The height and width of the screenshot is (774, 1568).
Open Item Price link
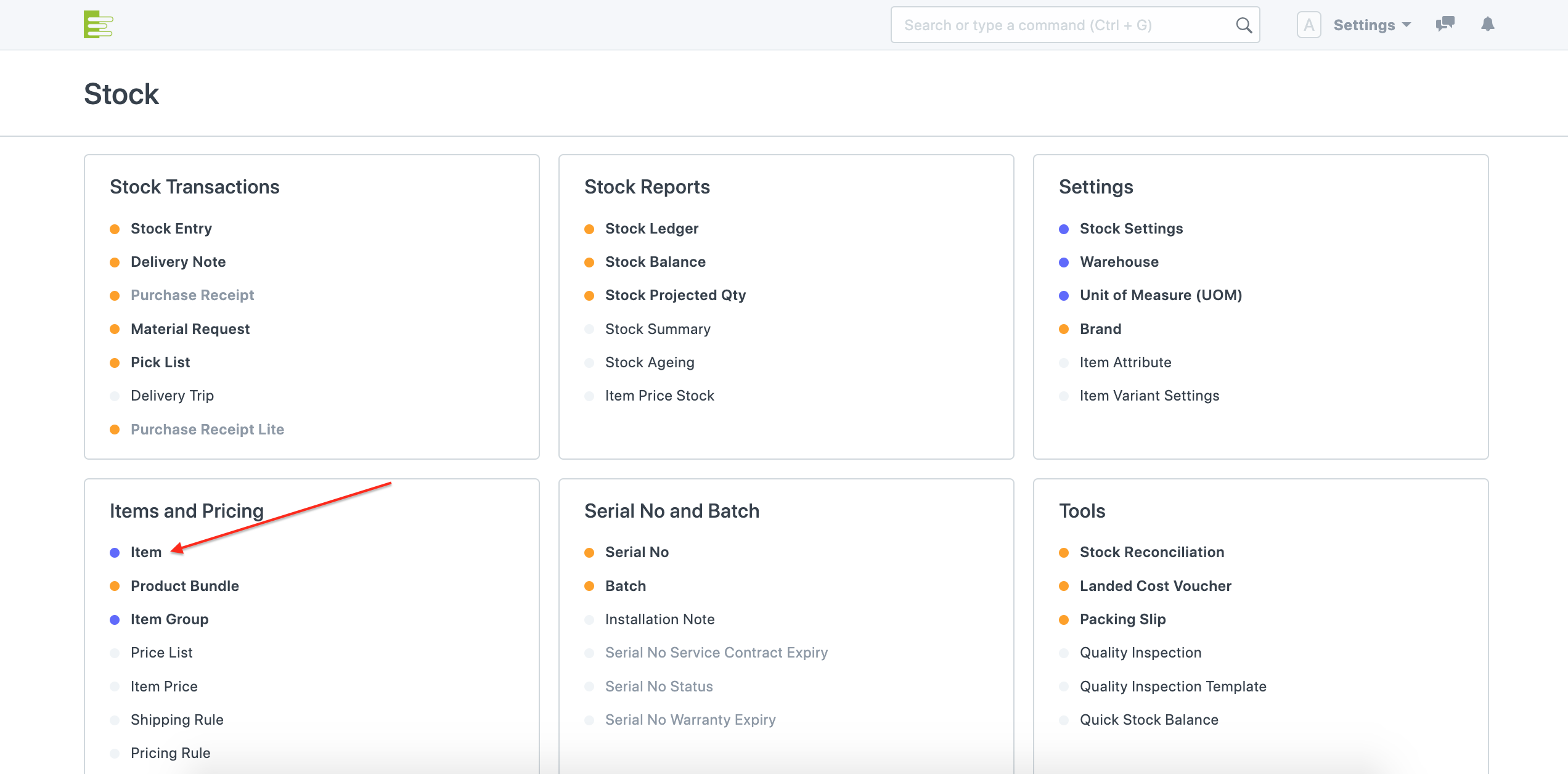pos(164,686)
